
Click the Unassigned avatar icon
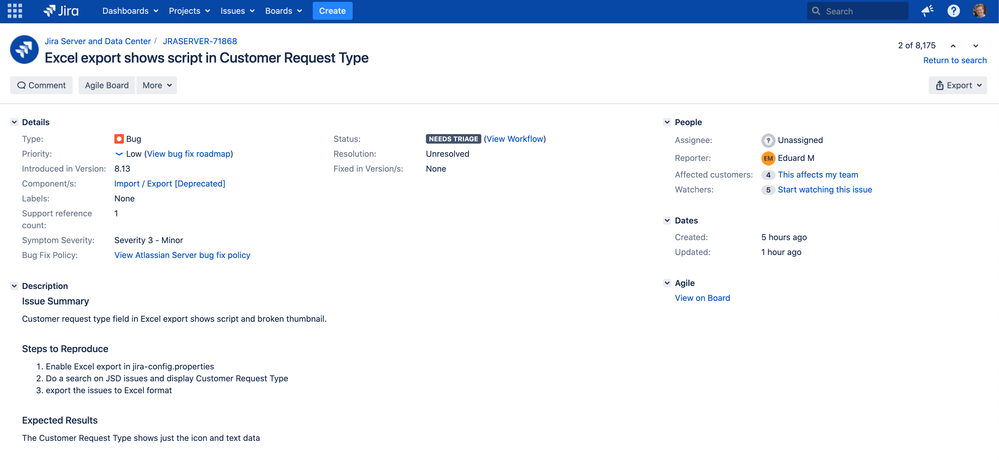[x=768, y=140]
